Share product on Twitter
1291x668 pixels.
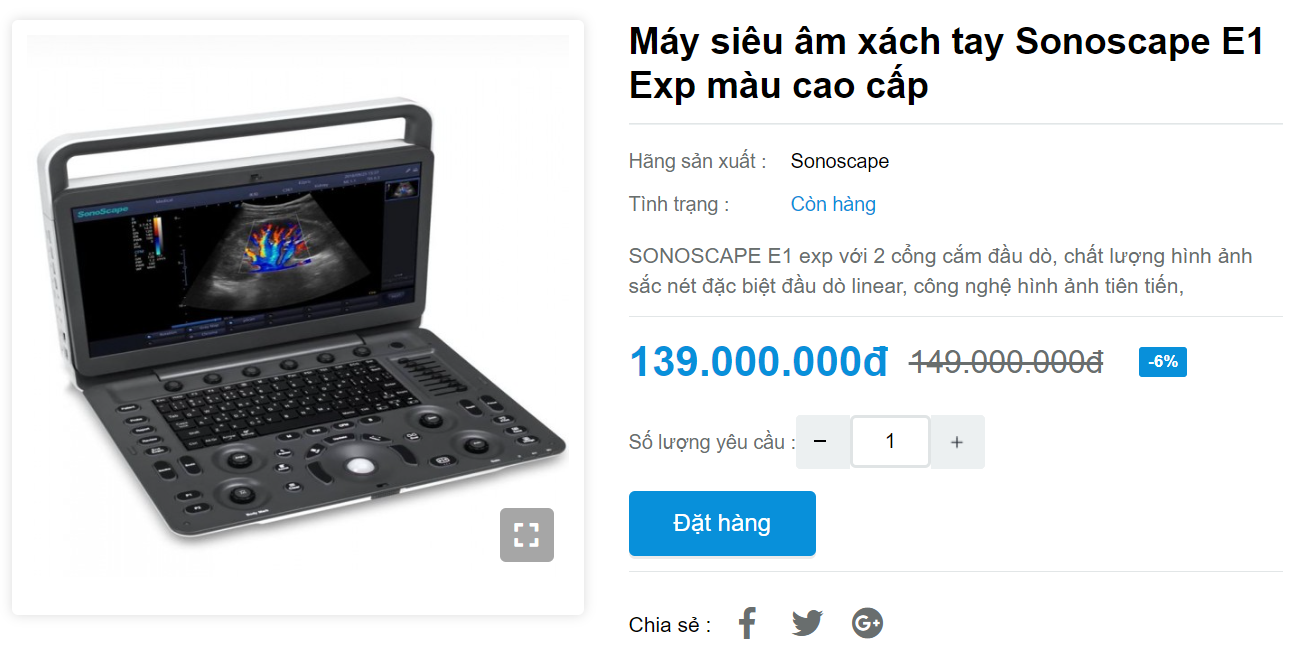point(807,623)
